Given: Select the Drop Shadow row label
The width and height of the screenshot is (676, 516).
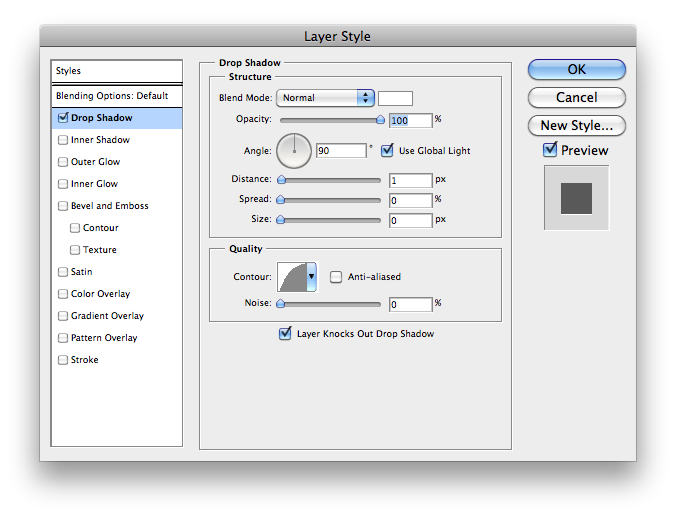Looking at the screenshot, I should click(102, 118).
